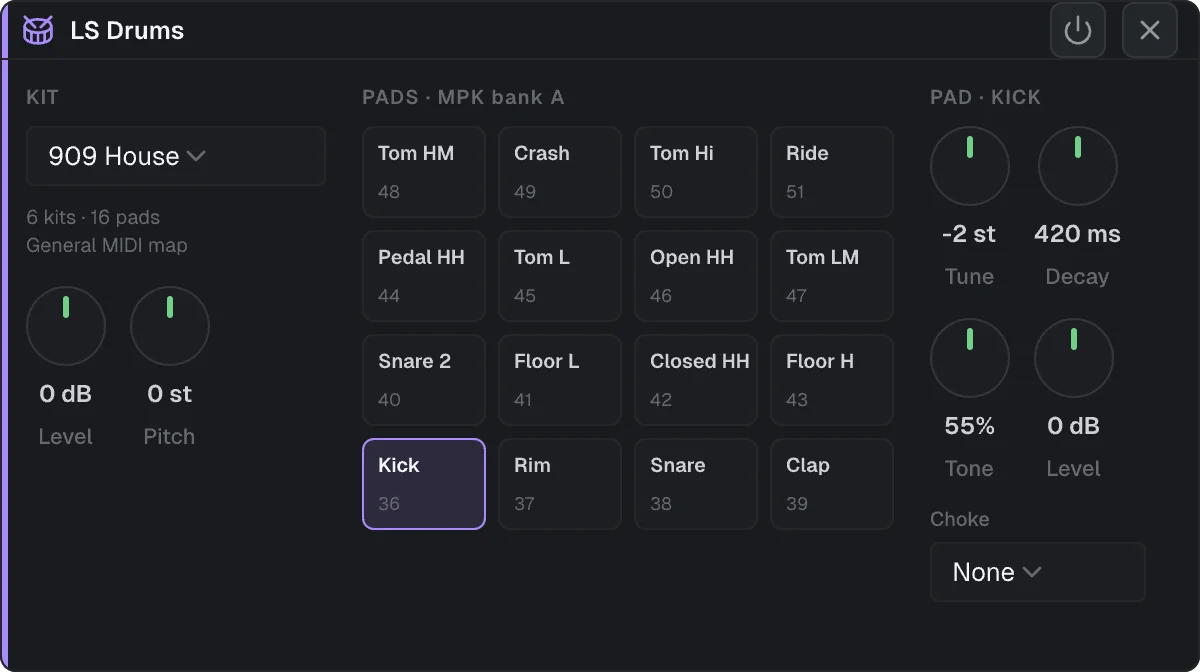Select the Tom Hi pad
The width and height of the screenshot is (1200, 672).
pos(696,172)
